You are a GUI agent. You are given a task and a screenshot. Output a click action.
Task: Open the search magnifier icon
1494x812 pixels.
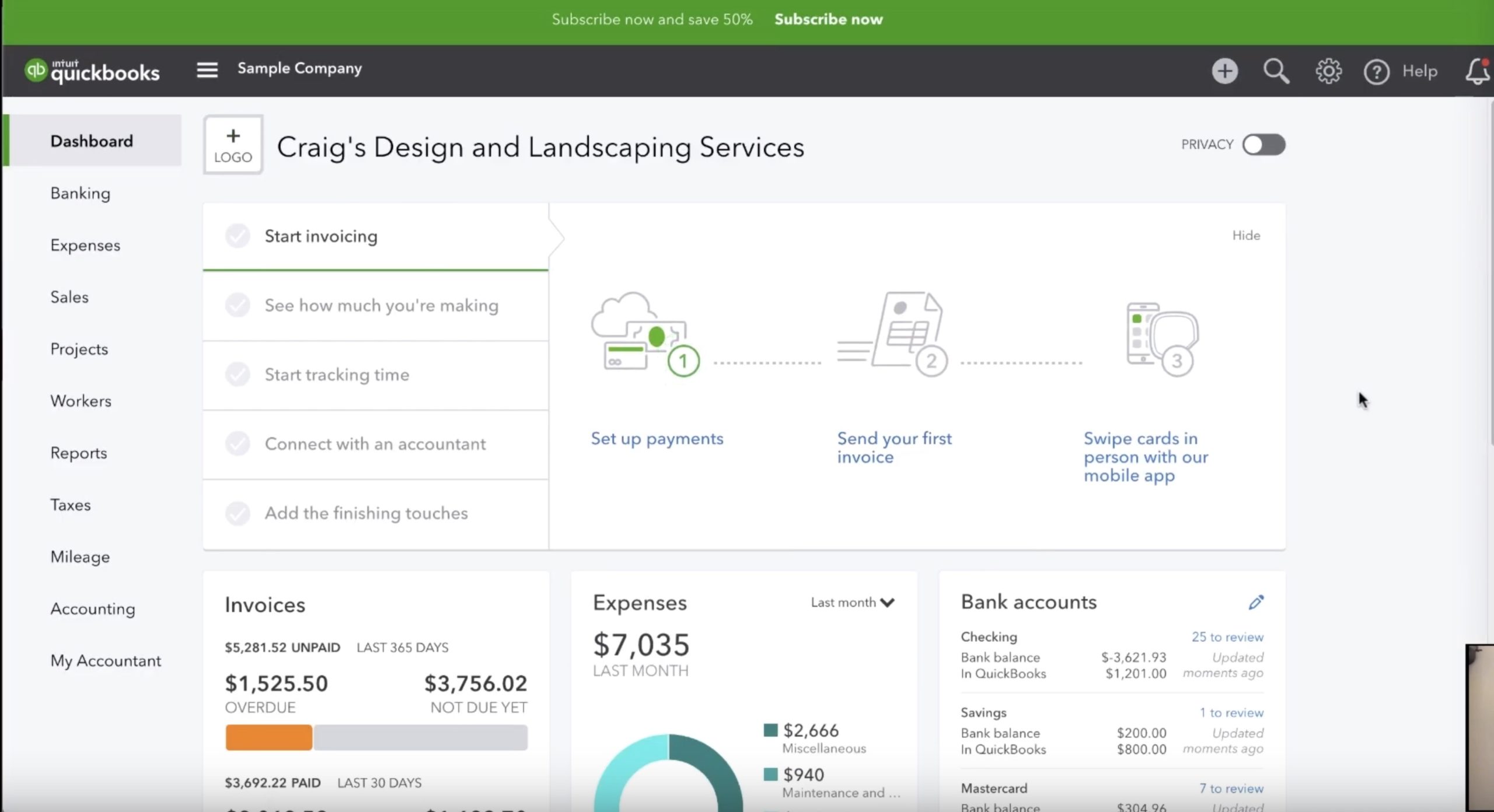pyautogui.click(x=1276, y=71)
